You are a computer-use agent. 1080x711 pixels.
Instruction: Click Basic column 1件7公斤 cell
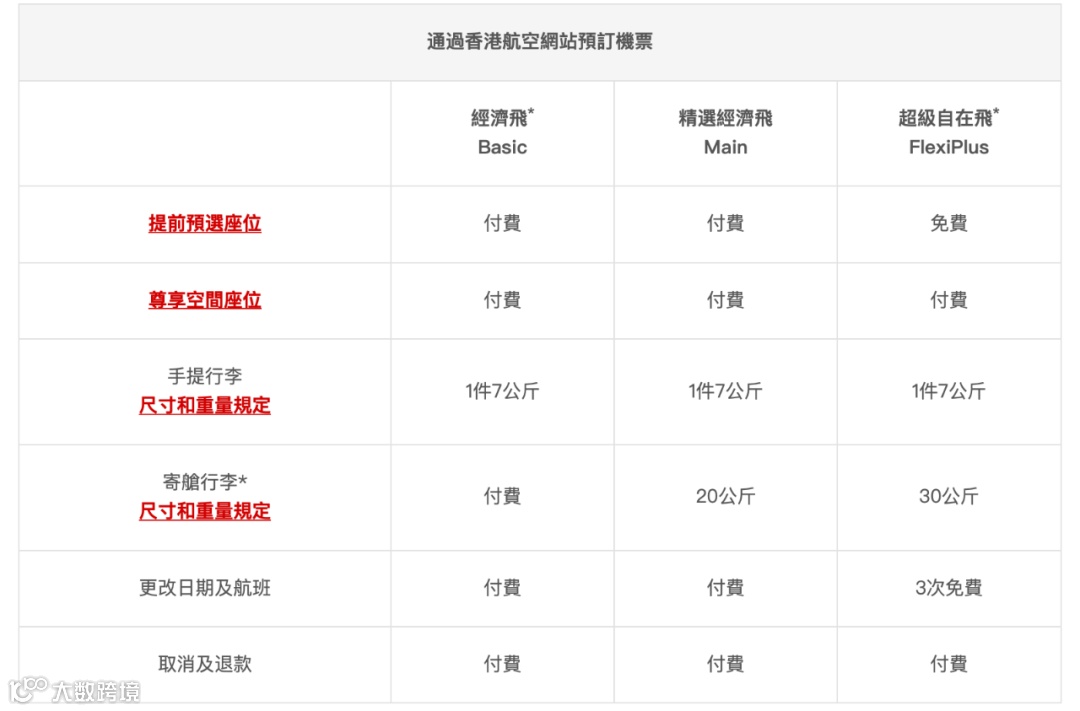[502, 391]
